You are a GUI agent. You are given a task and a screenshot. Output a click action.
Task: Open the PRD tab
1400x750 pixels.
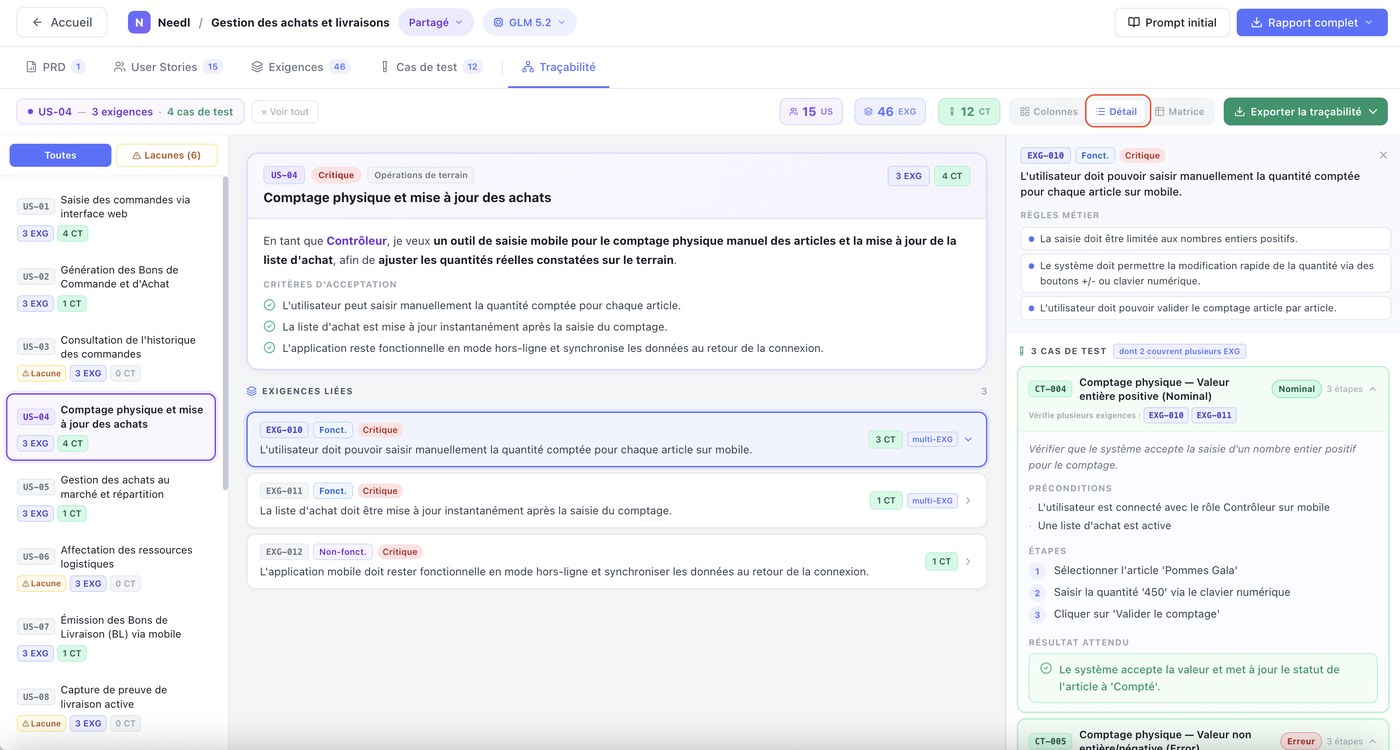point(55,67)
